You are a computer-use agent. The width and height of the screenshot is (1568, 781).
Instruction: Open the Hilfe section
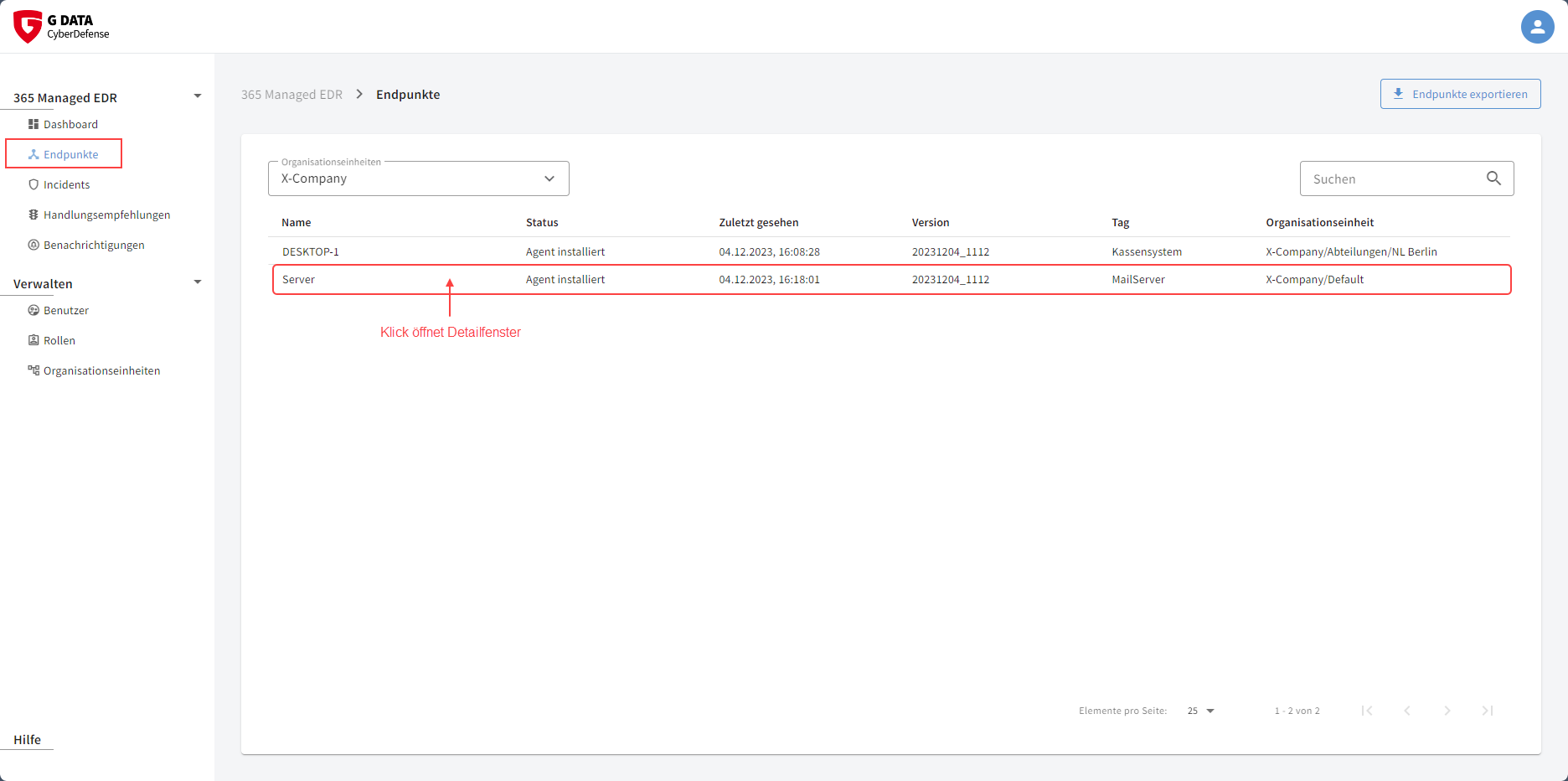27,740
